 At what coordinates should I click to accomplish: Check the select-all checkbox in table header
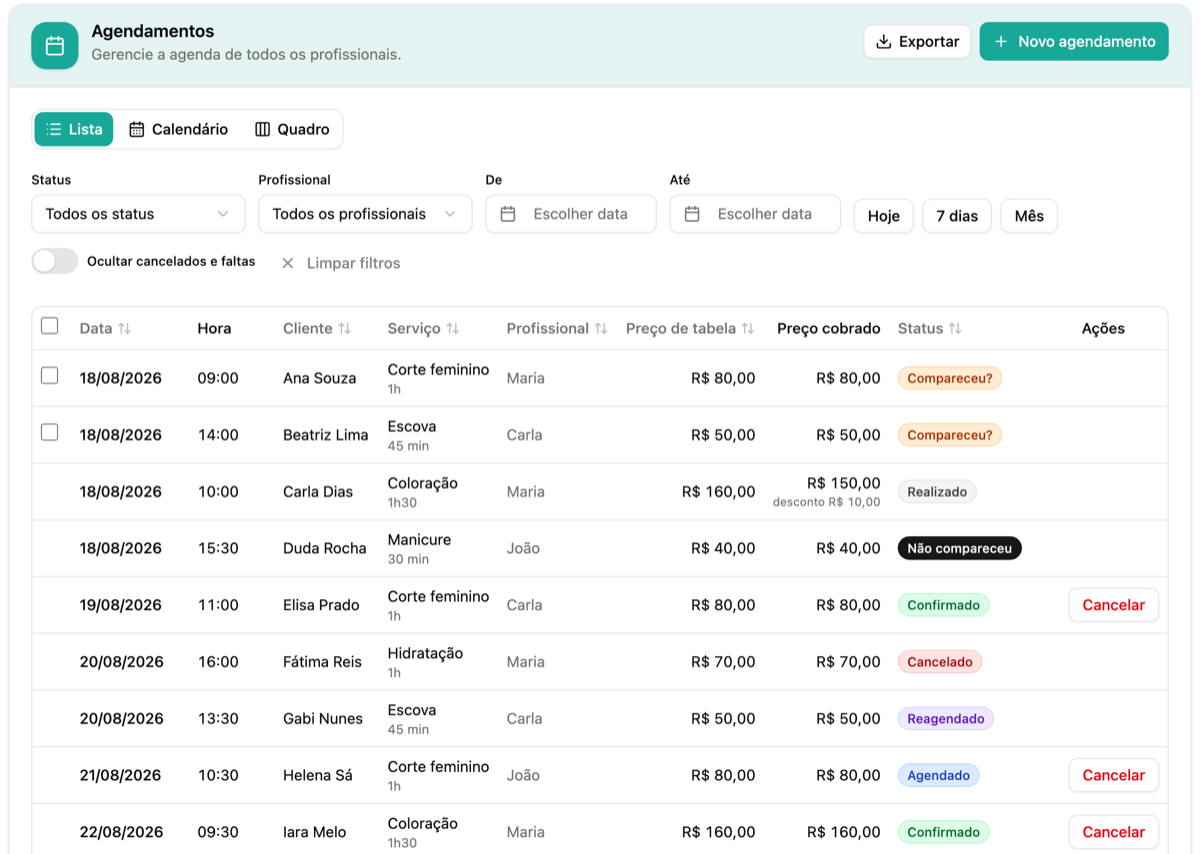click(49, 326)
